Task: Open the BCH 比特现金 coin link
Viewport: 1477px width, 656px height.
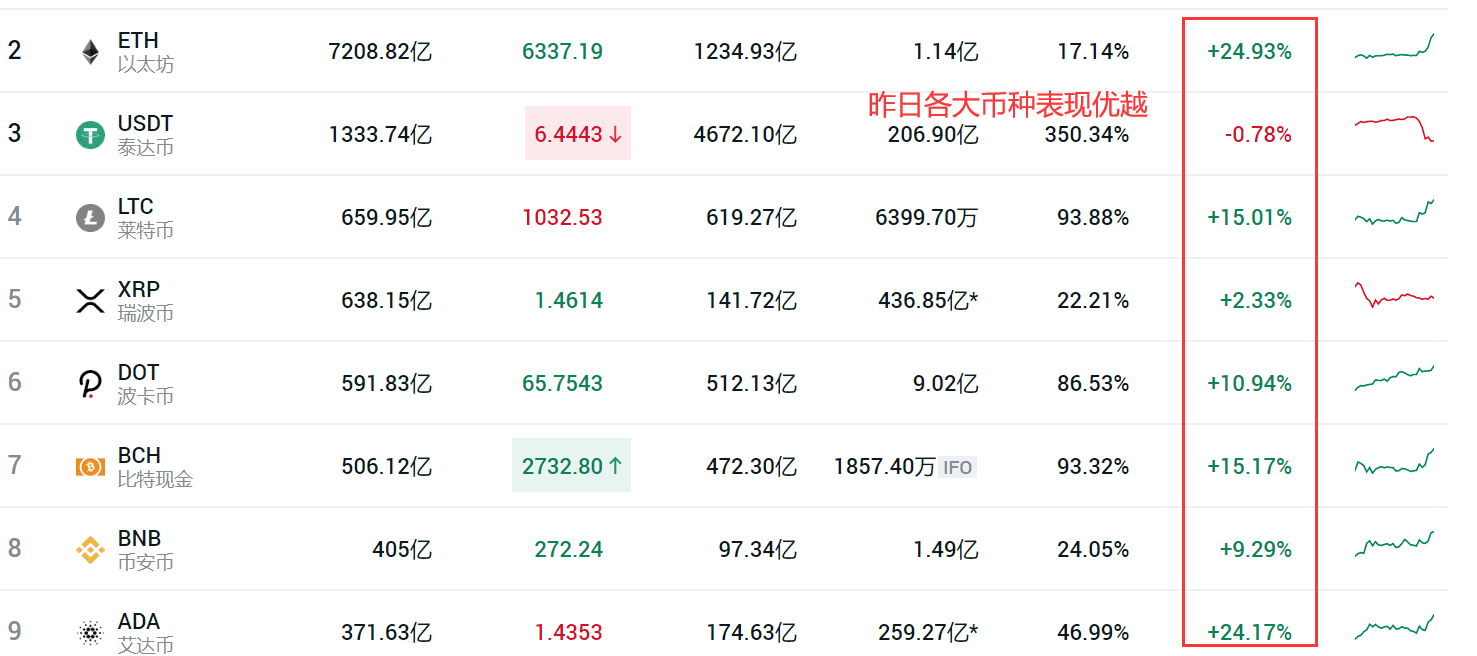Action: click(x=155, y=467)
